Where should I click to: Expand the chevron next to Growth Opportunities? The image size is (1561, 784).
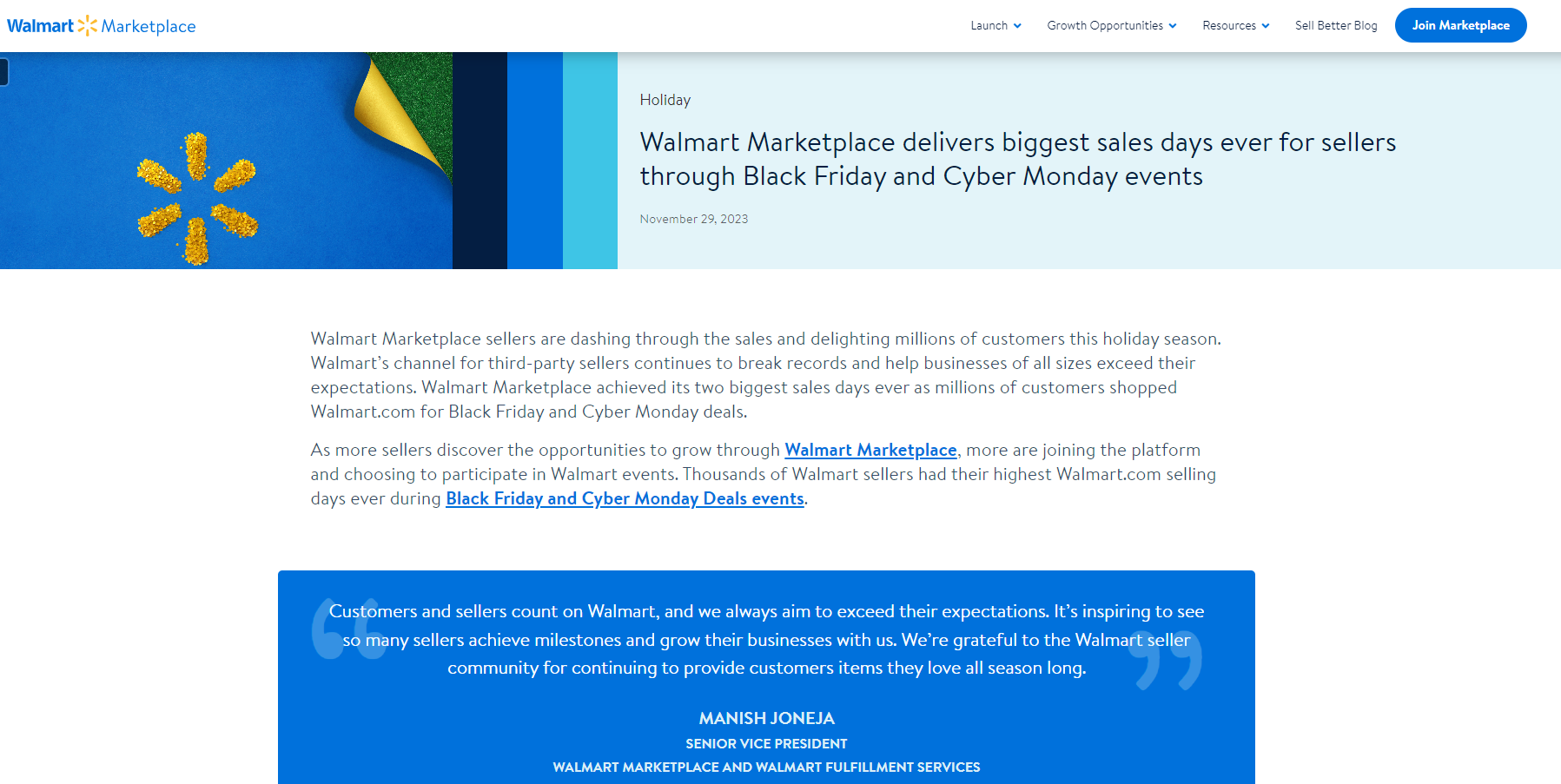[x=1173, y=26]
